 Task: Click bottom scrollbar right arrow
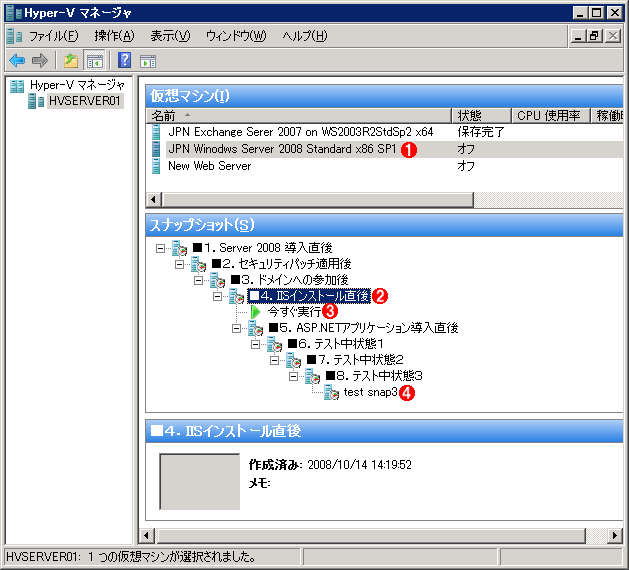click(615, 536)
